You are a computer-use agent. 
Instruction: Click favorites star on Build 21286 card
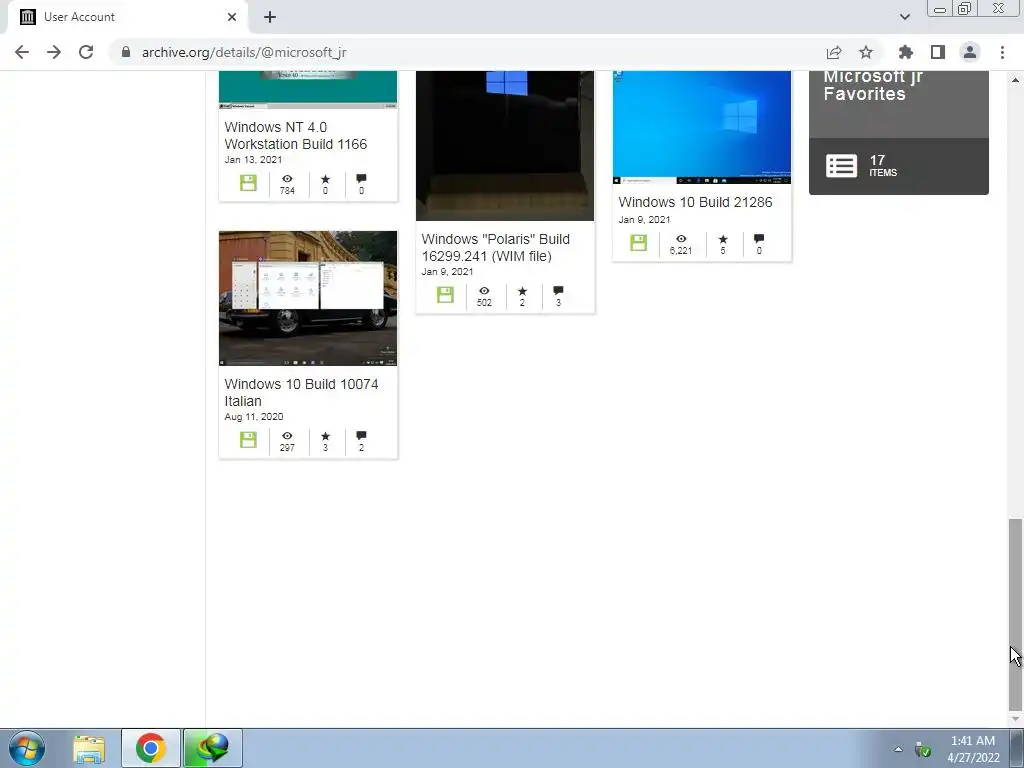tap(722, 239)
